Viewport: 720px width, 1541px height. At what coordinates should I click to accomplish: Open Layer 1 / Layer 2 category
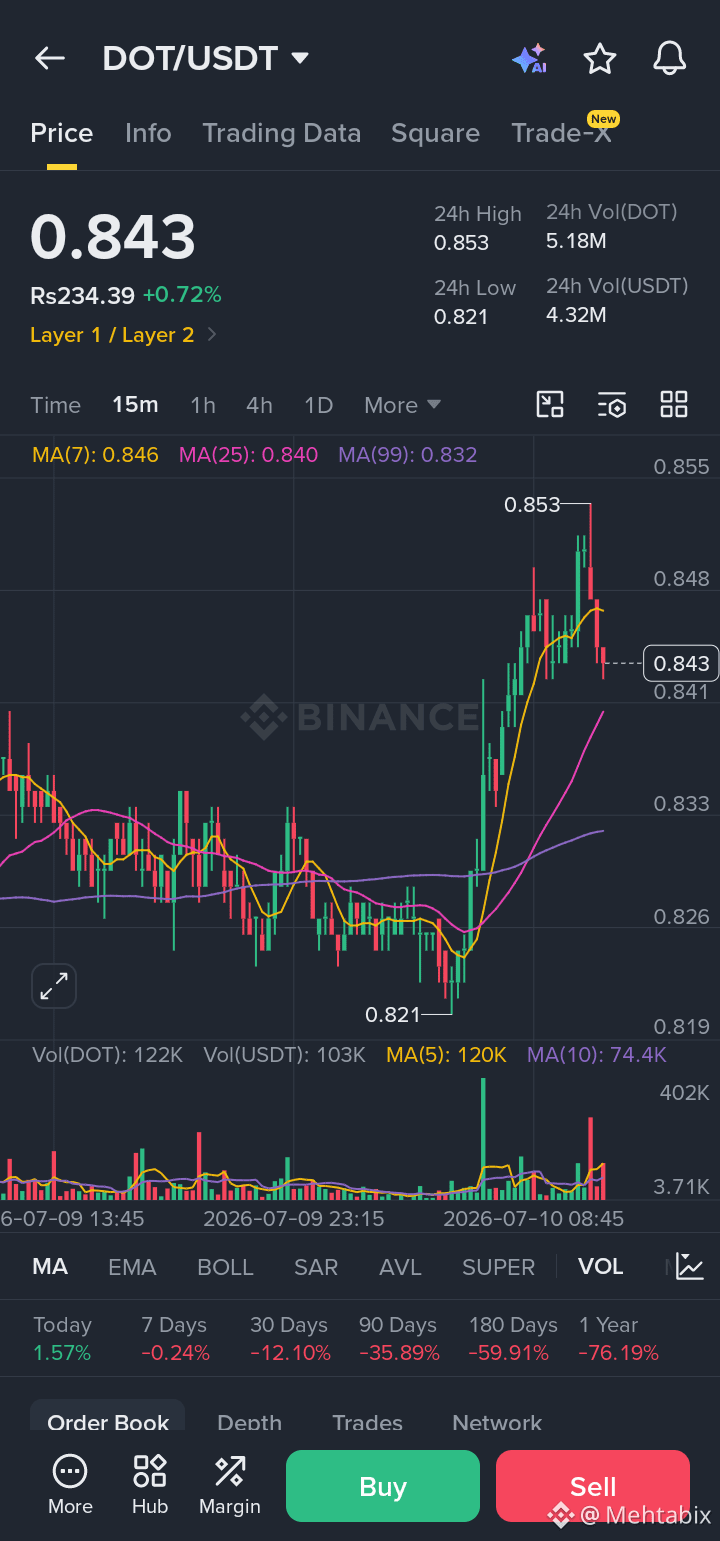pyautogui.click(x=124, y=335)
